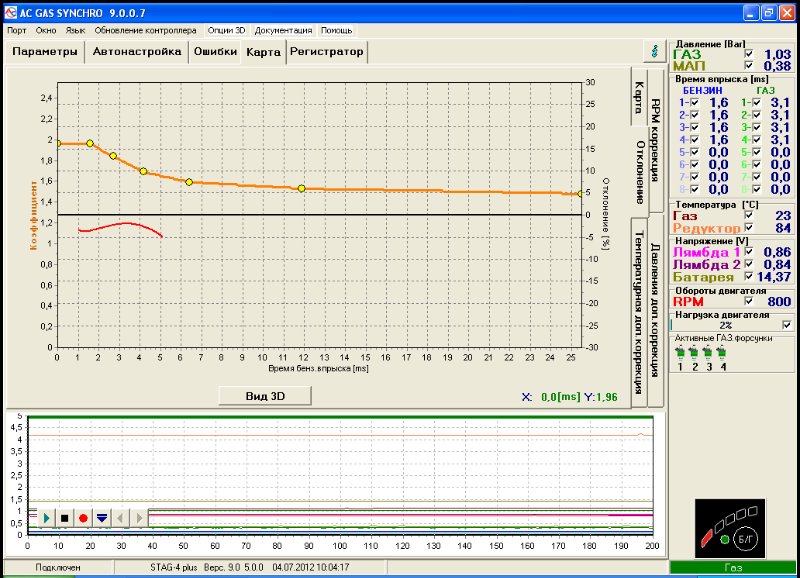The image size is (800, 578).
Task: Uncheck the RPM display checkbox
Action: 751,300
